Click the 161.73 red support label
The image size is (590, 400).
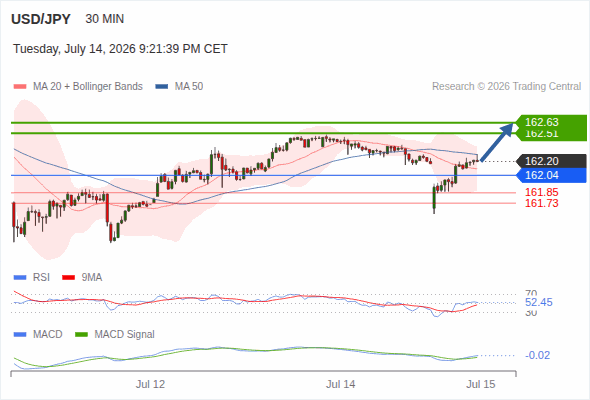(x=542, y=204)
